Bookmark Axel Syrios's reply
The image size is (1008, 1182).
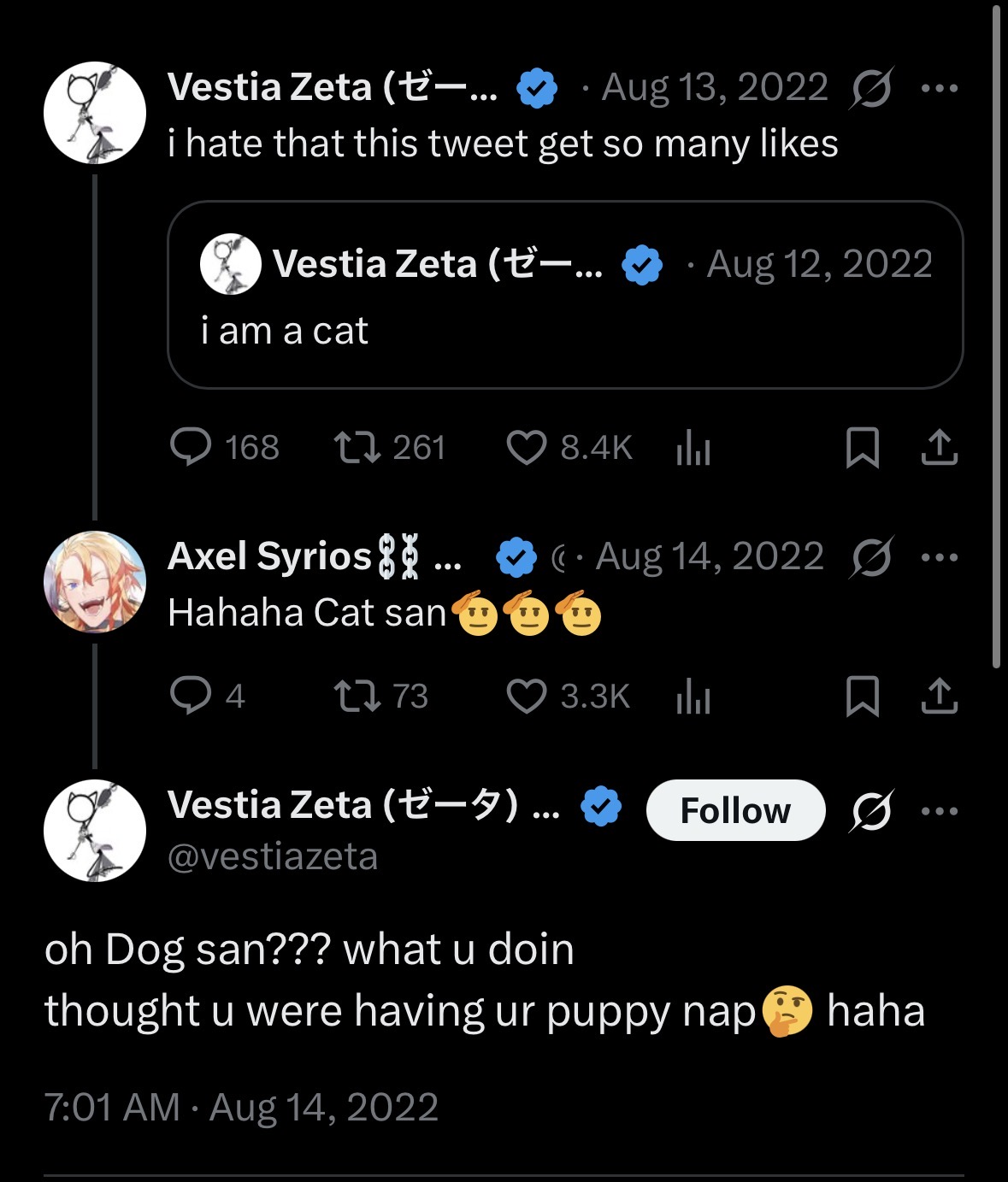point(862,696)
